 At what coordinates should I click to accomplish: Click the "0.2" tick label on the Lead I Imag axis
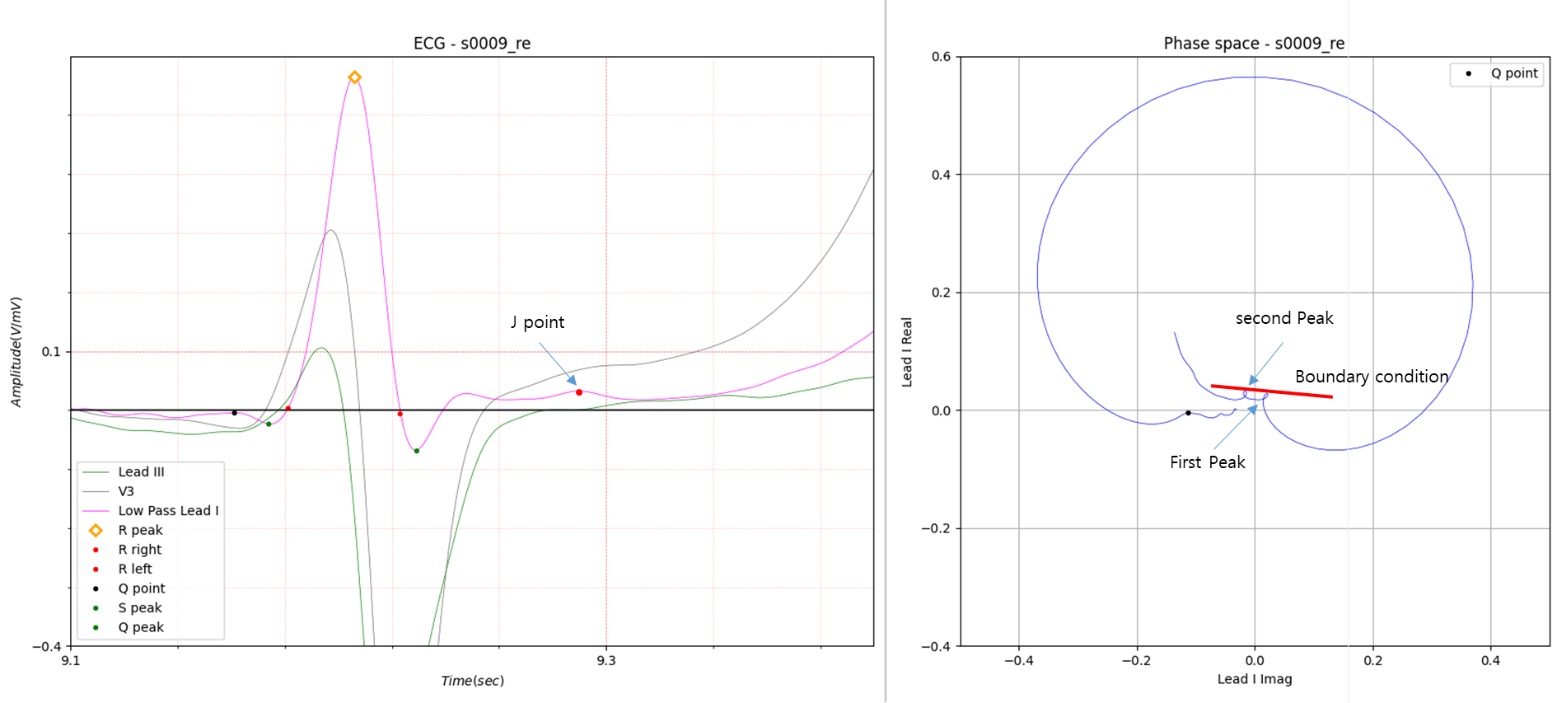[1372, 660]
